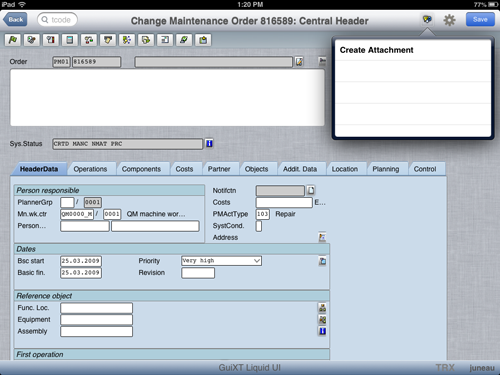Viewport: 500px width, 375px height.
Task: Click plant field 0001 beside Mn.wk.ctr
Action: 112,214
